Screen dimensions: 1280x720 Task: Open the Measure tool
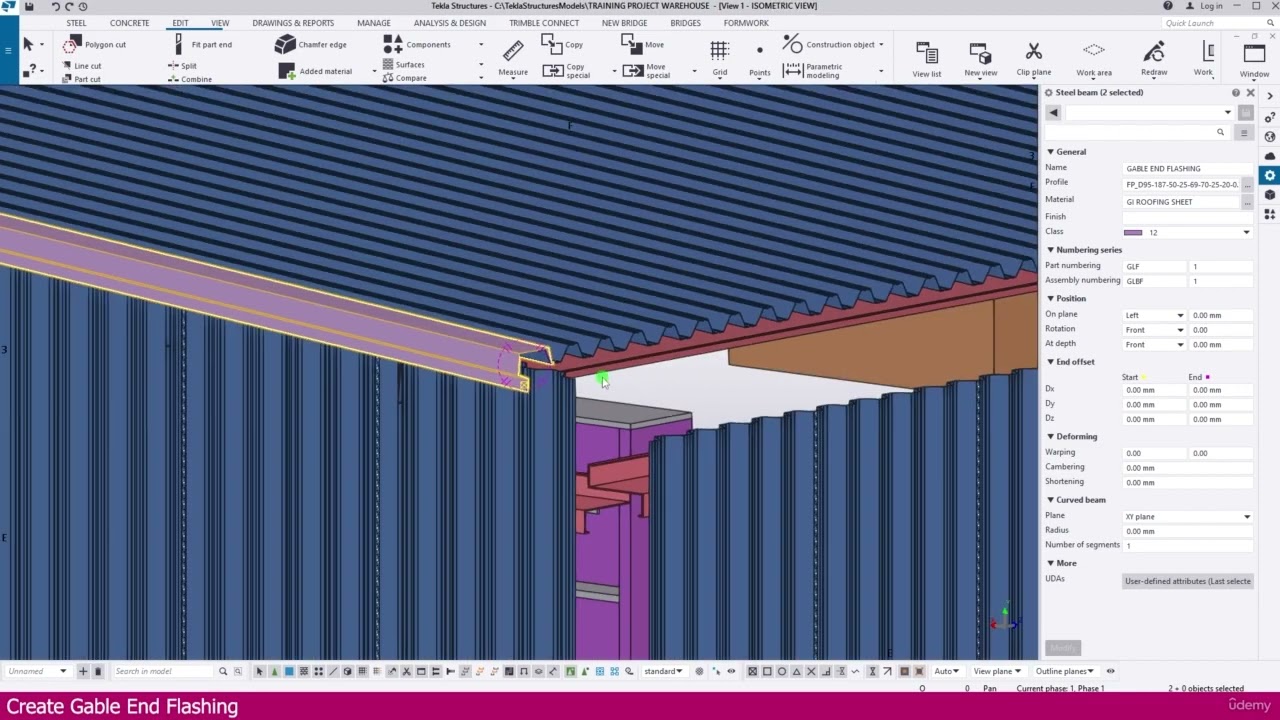[513, 58]
